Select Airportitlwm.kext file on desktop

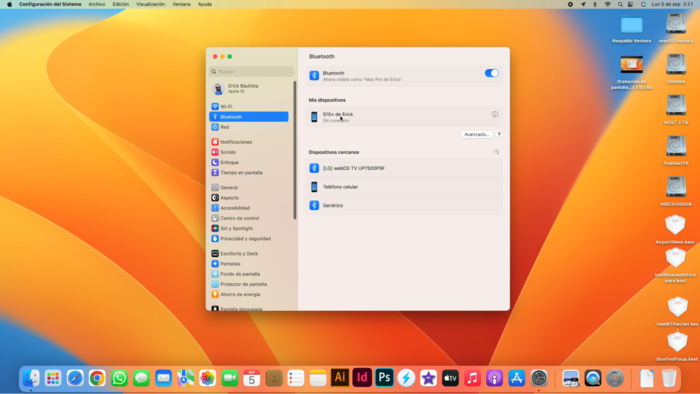(675, 229)
